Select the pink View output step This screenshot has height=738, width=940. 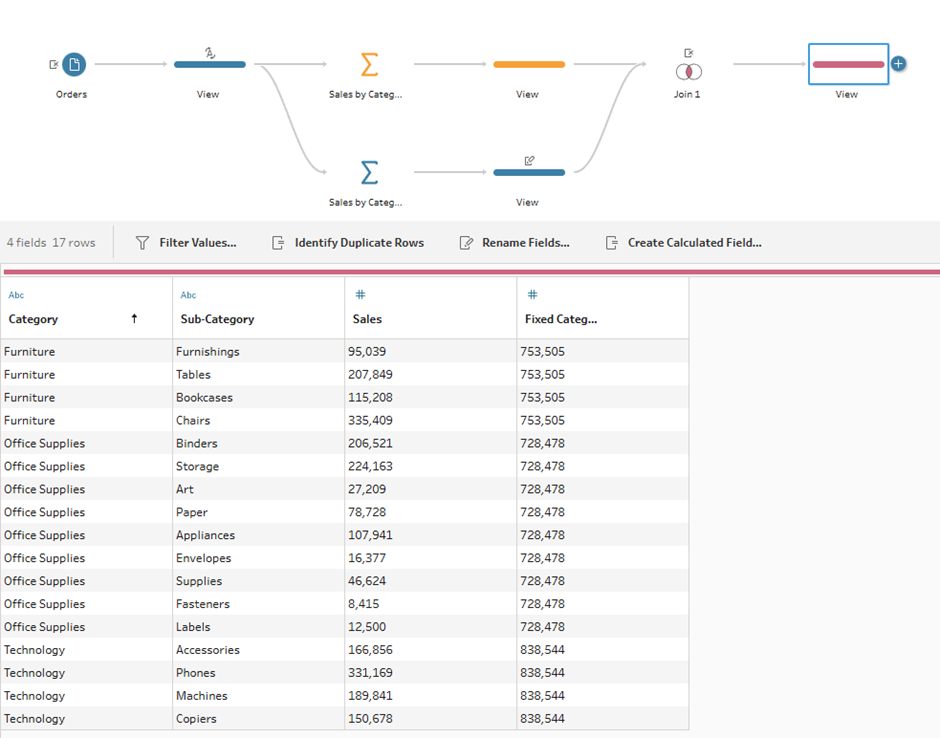pos(847,65)
